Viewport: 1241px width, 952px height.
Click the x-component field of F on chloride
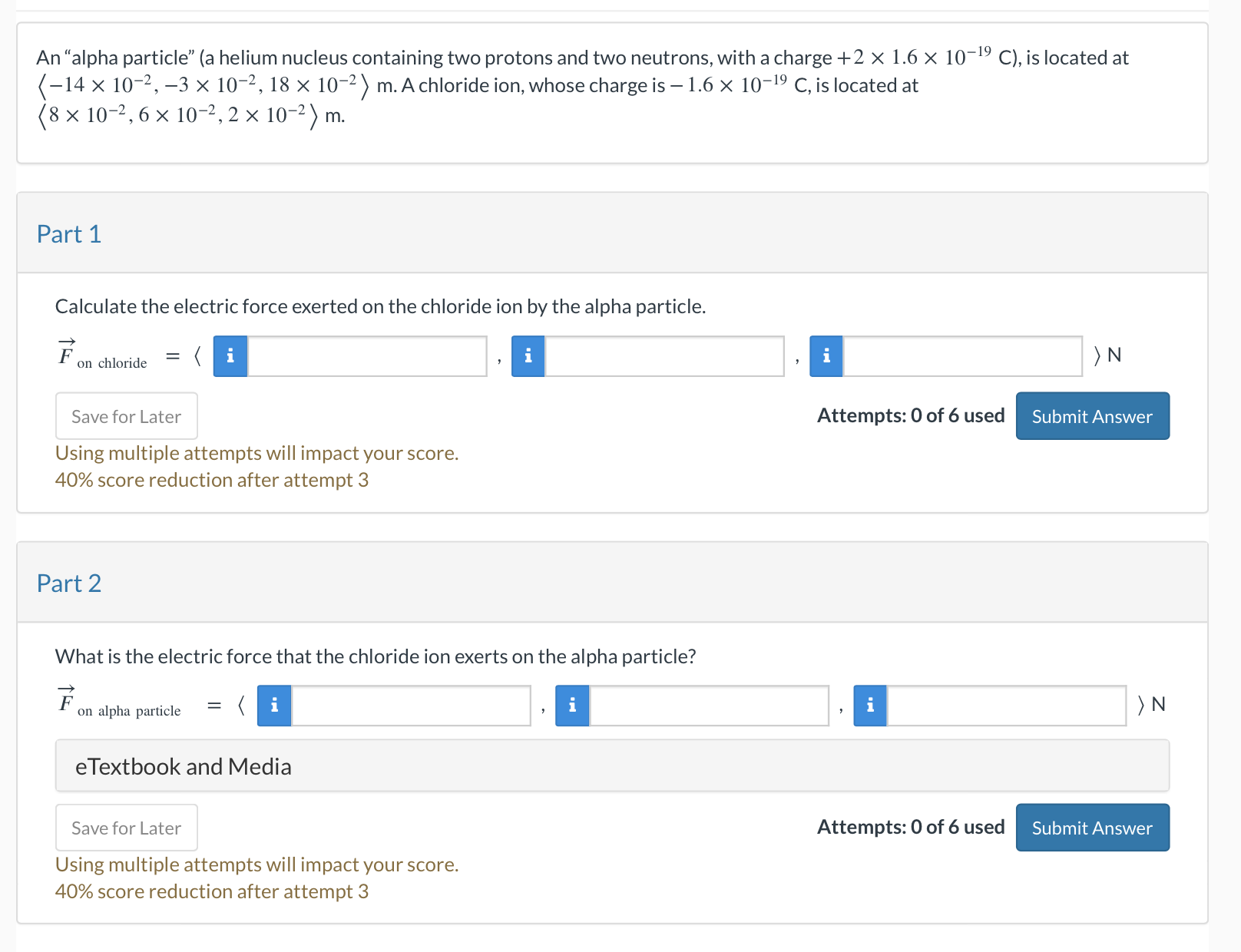click(369, 355)
